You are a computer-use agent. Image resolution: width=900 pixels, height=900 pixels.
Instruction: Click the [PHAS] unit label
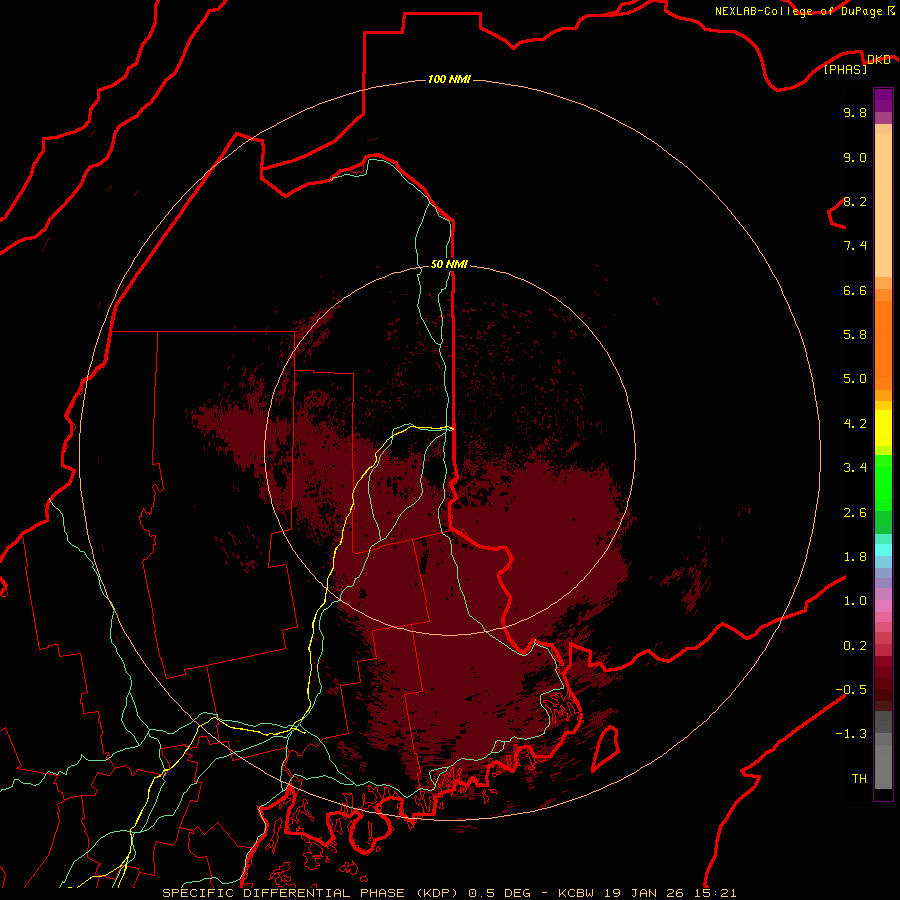(x=845, y=70)
